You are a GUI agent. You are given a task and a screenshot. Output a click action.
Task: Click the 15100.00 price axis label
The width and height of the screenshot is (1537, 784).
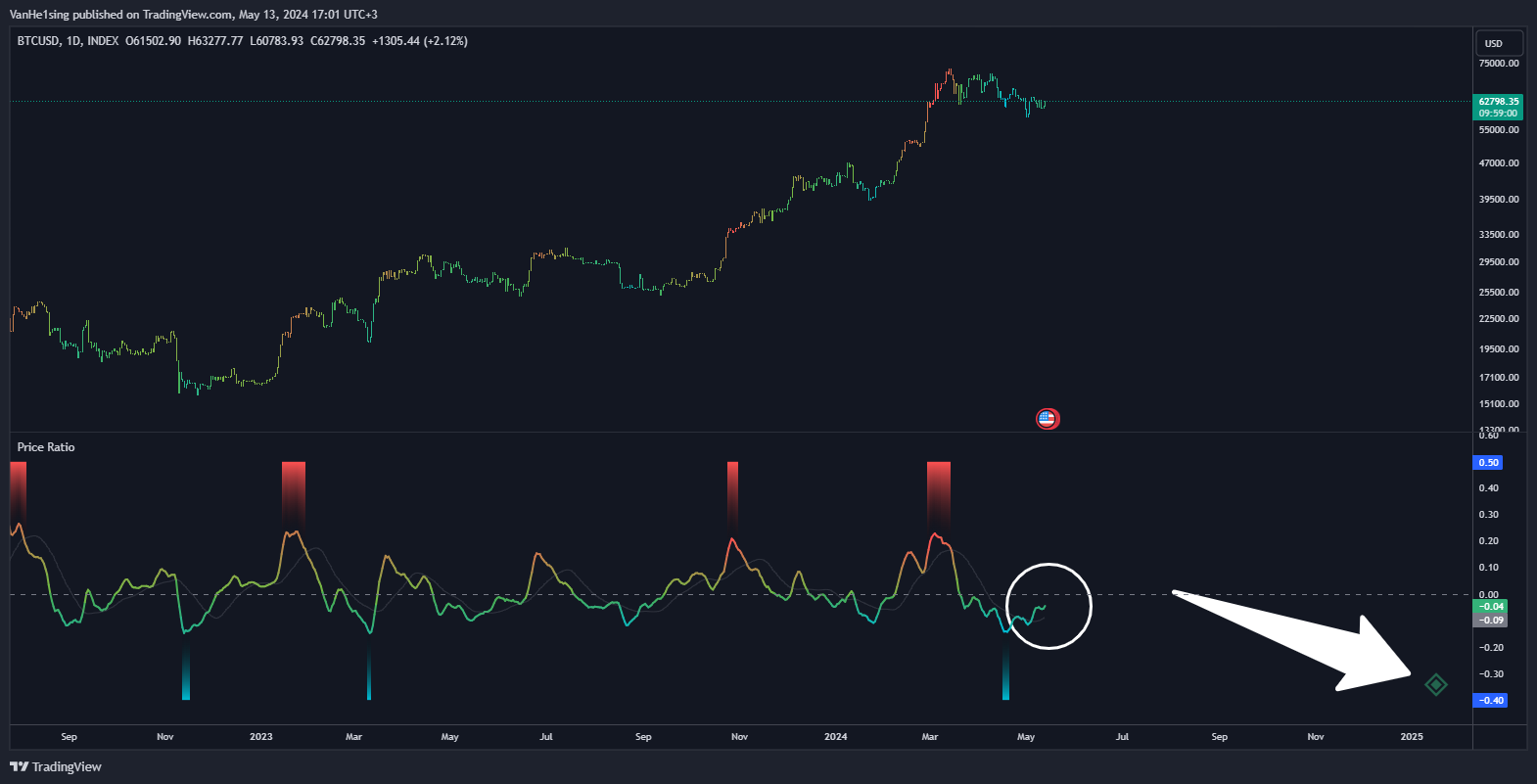(x=1499, y=404)
